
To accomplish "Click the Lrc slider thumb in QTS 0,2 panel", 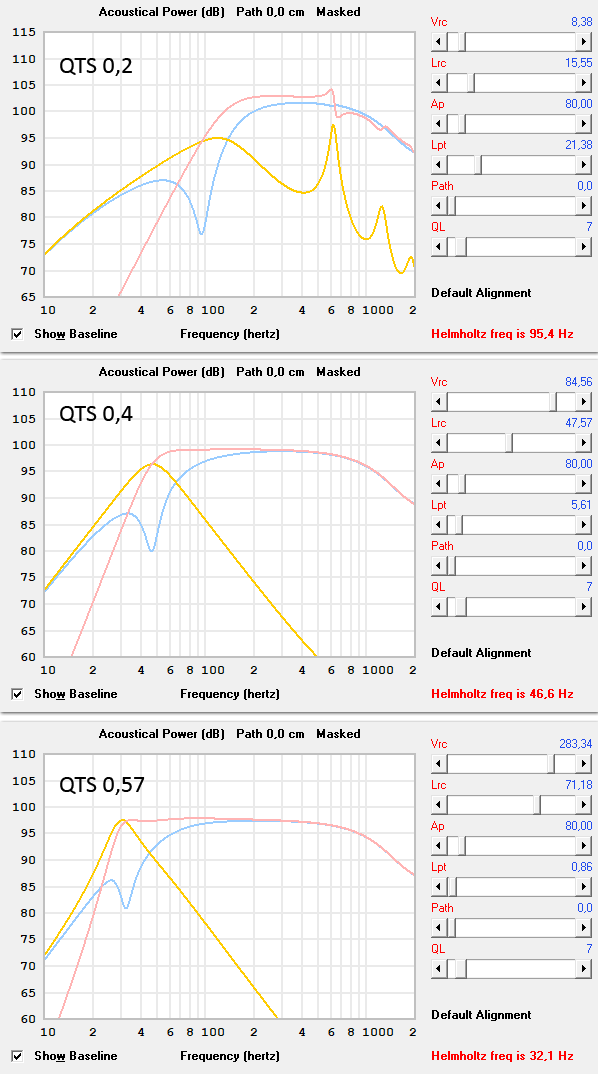I will (471, 83).
